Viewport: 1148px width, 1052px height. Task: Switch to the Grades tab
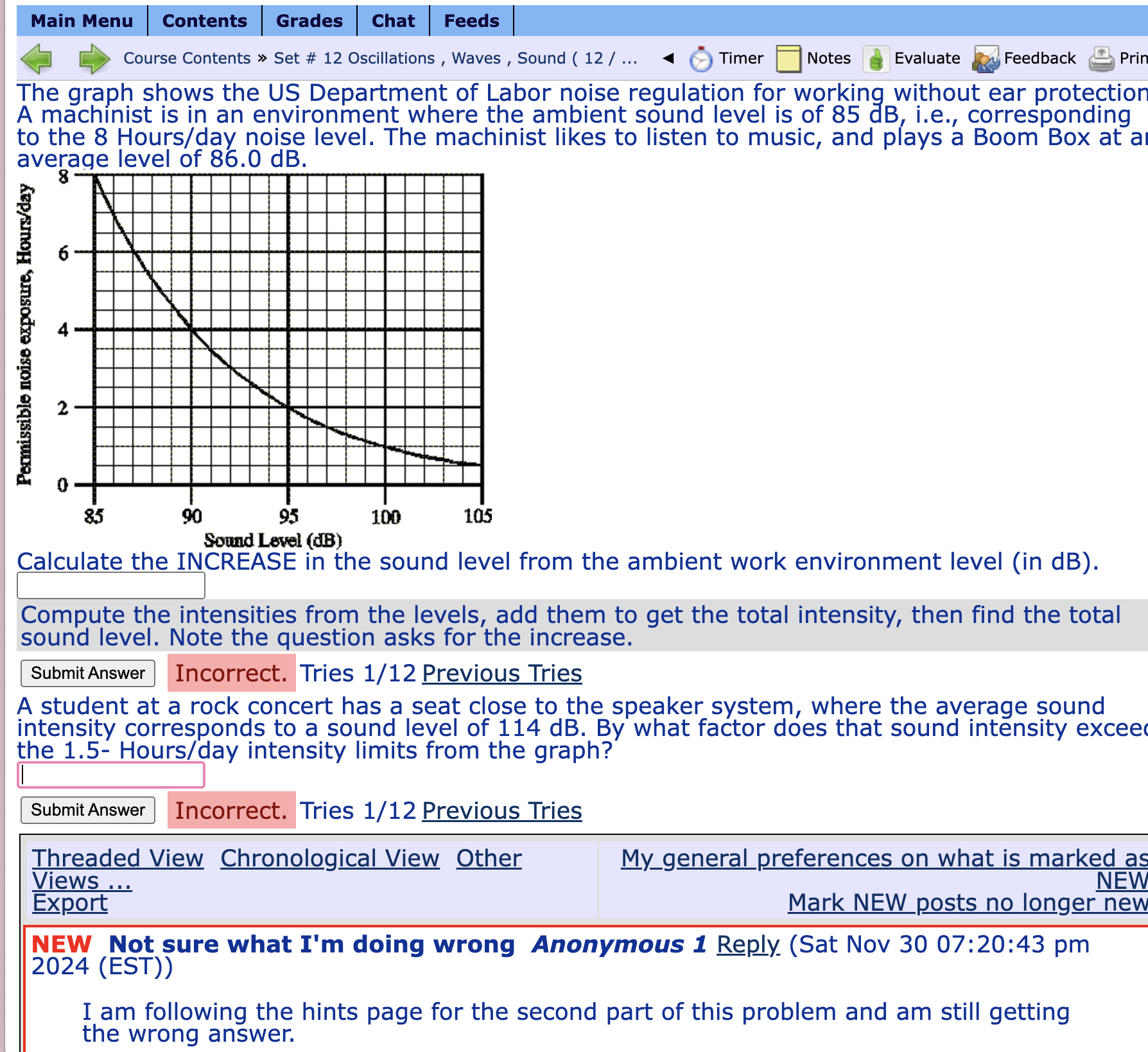308,21
